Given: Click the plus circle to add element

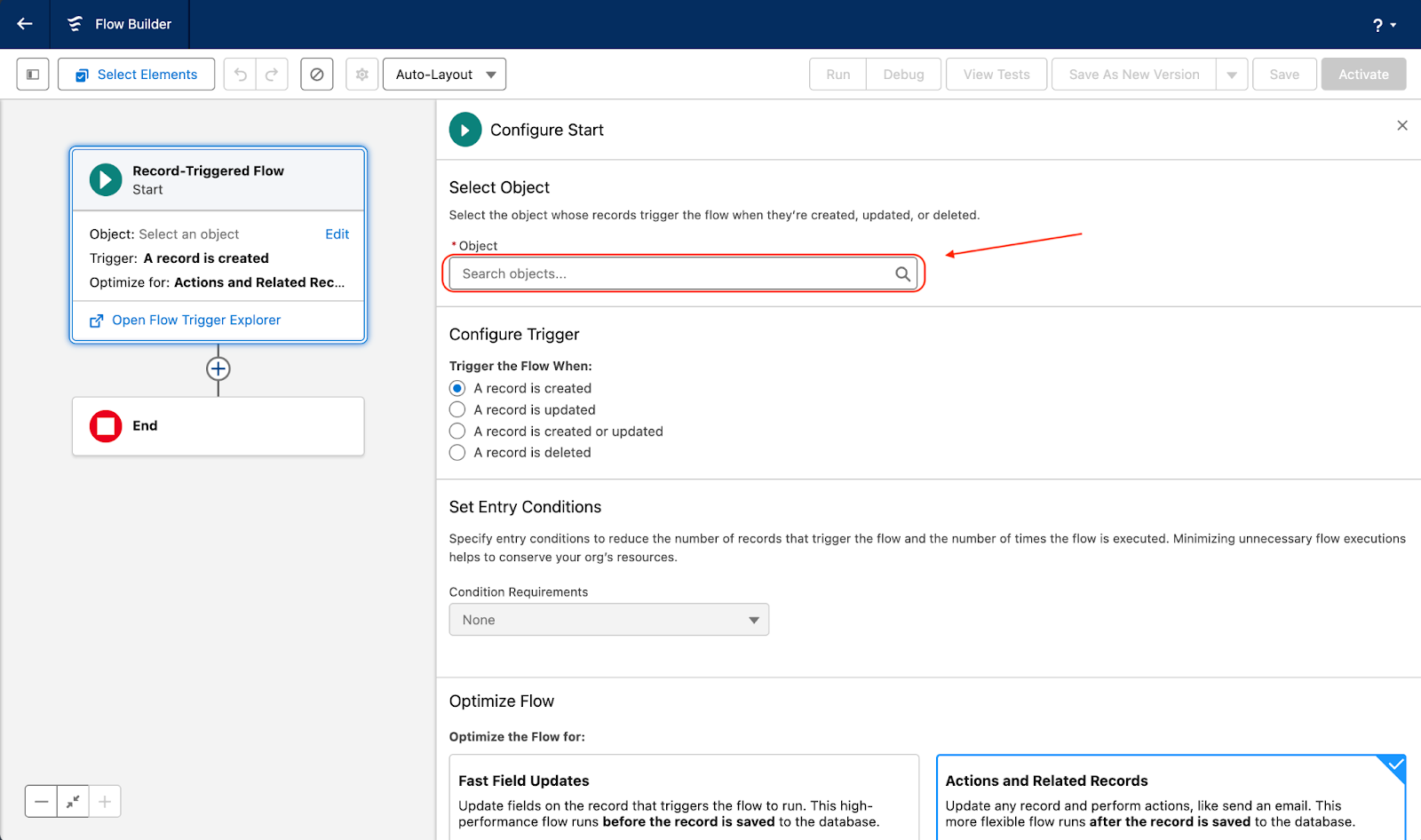Looking at the screenshot, I should coord(218,368).
